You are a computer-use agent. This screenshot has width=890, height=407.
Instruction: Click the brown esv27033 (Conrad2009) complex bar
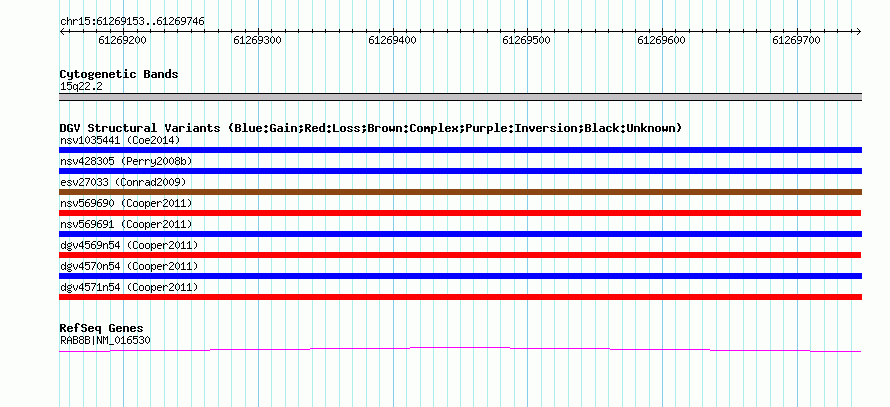pos(460,192)
